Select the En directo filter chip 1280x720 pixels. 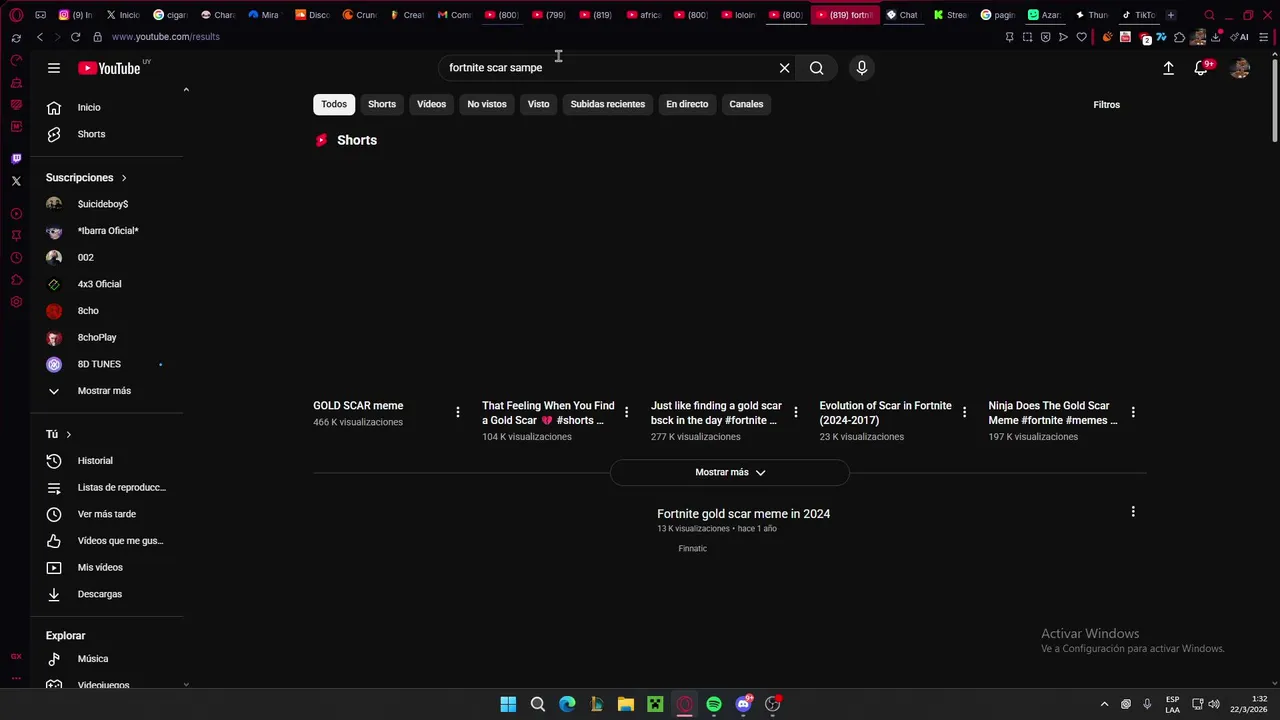[687, 104]
